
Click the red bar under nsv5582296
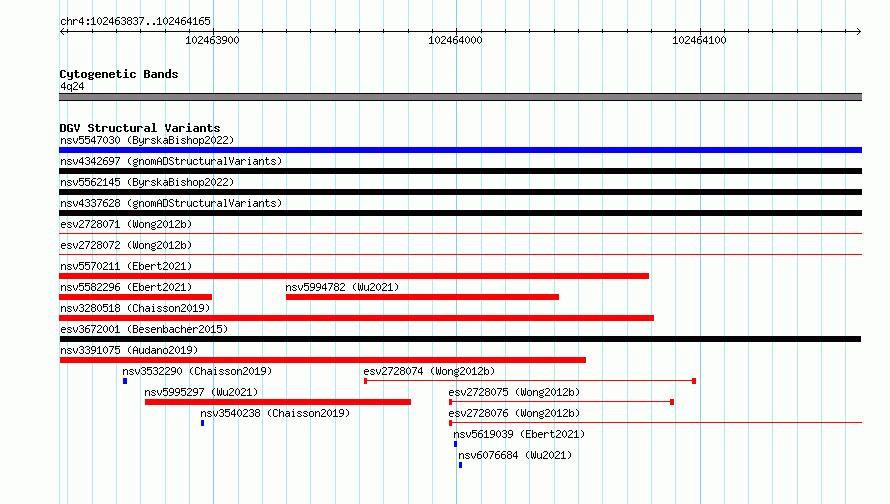coord(136,297)
